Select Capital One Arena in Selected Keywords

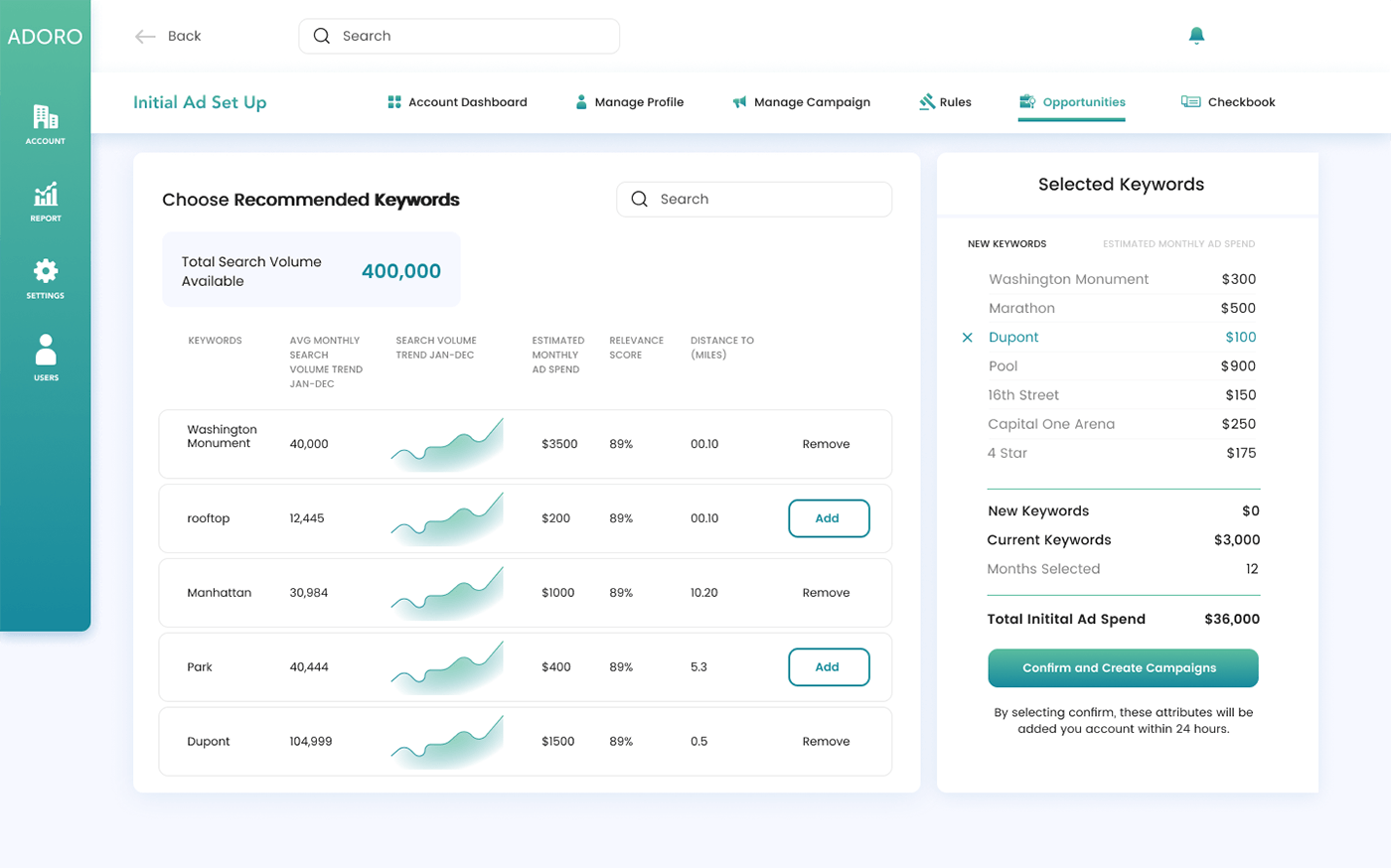coord(1051,424)
